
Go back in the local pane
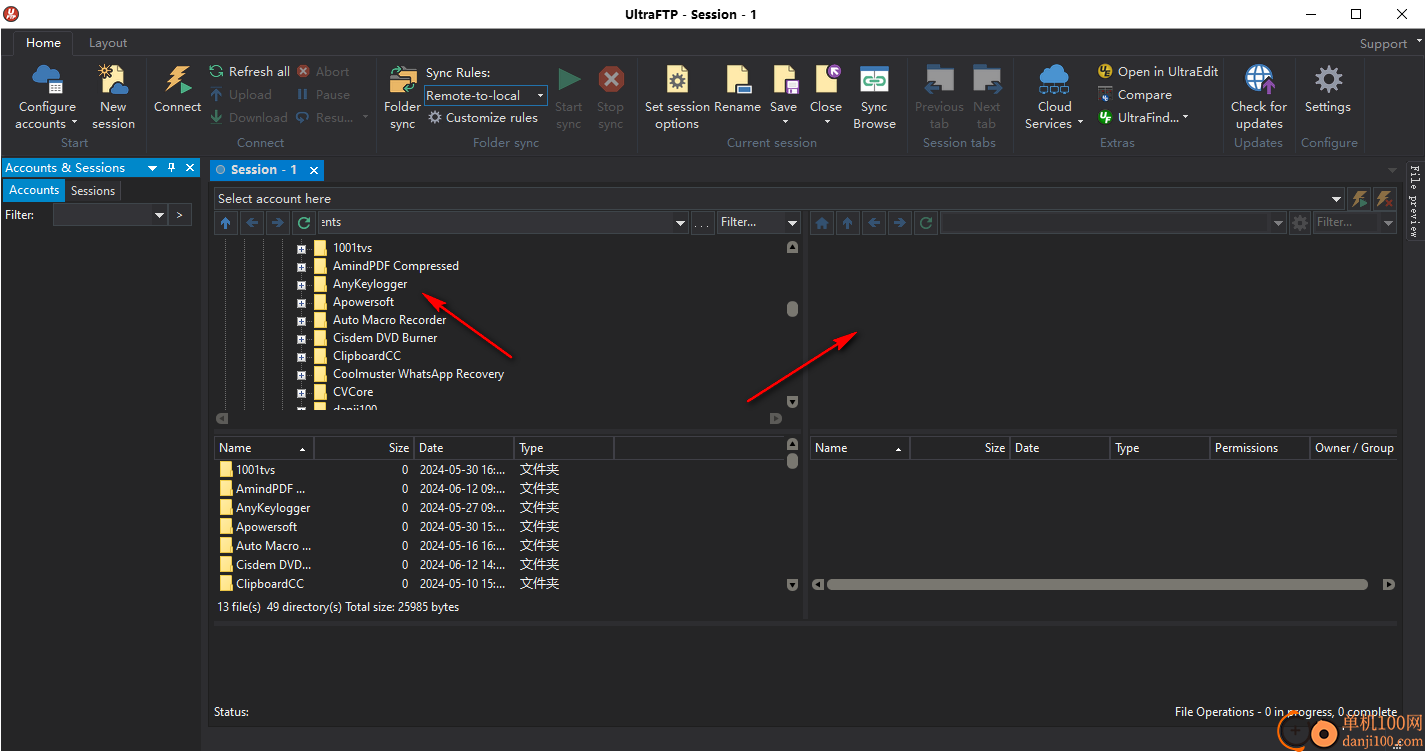(252, 223)
